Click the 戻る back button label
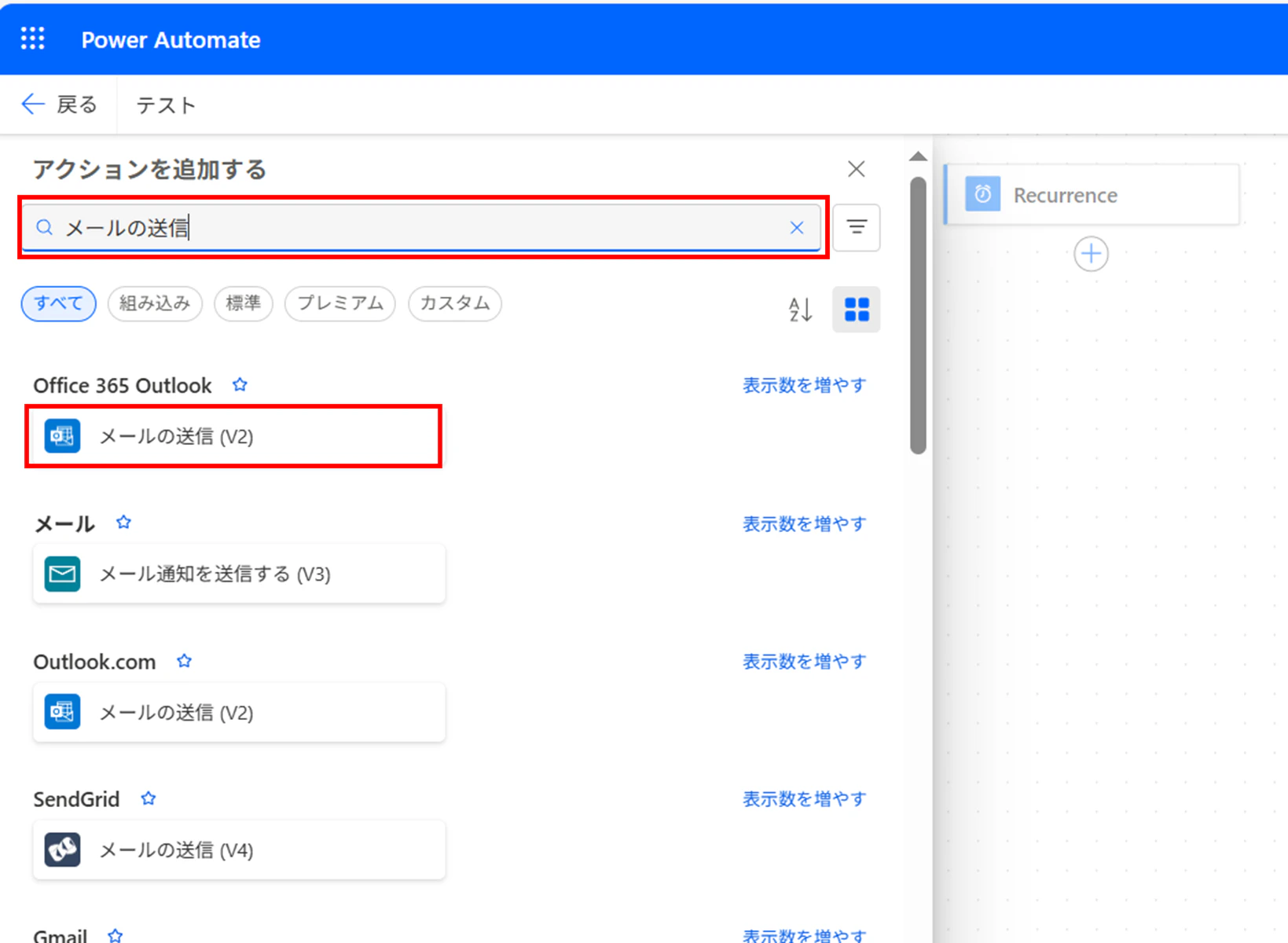 tap(77, 105)
